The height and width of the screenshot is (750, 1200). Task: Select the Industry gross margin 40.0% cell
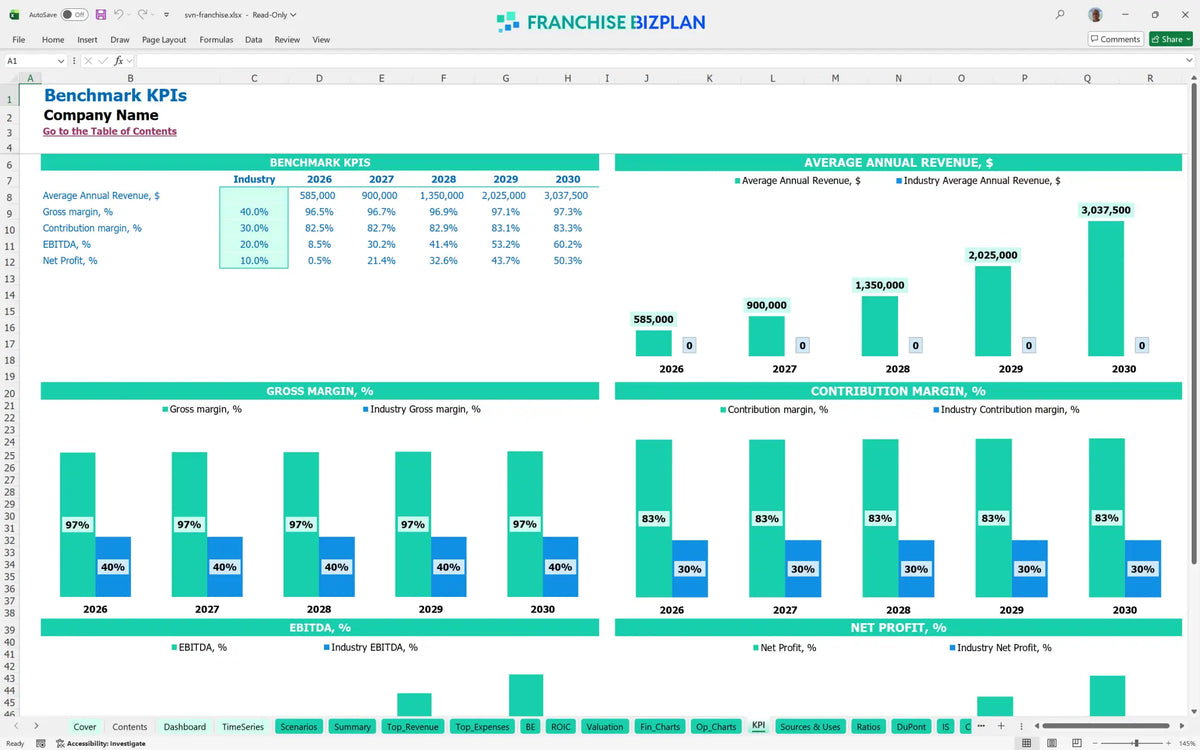254,212
